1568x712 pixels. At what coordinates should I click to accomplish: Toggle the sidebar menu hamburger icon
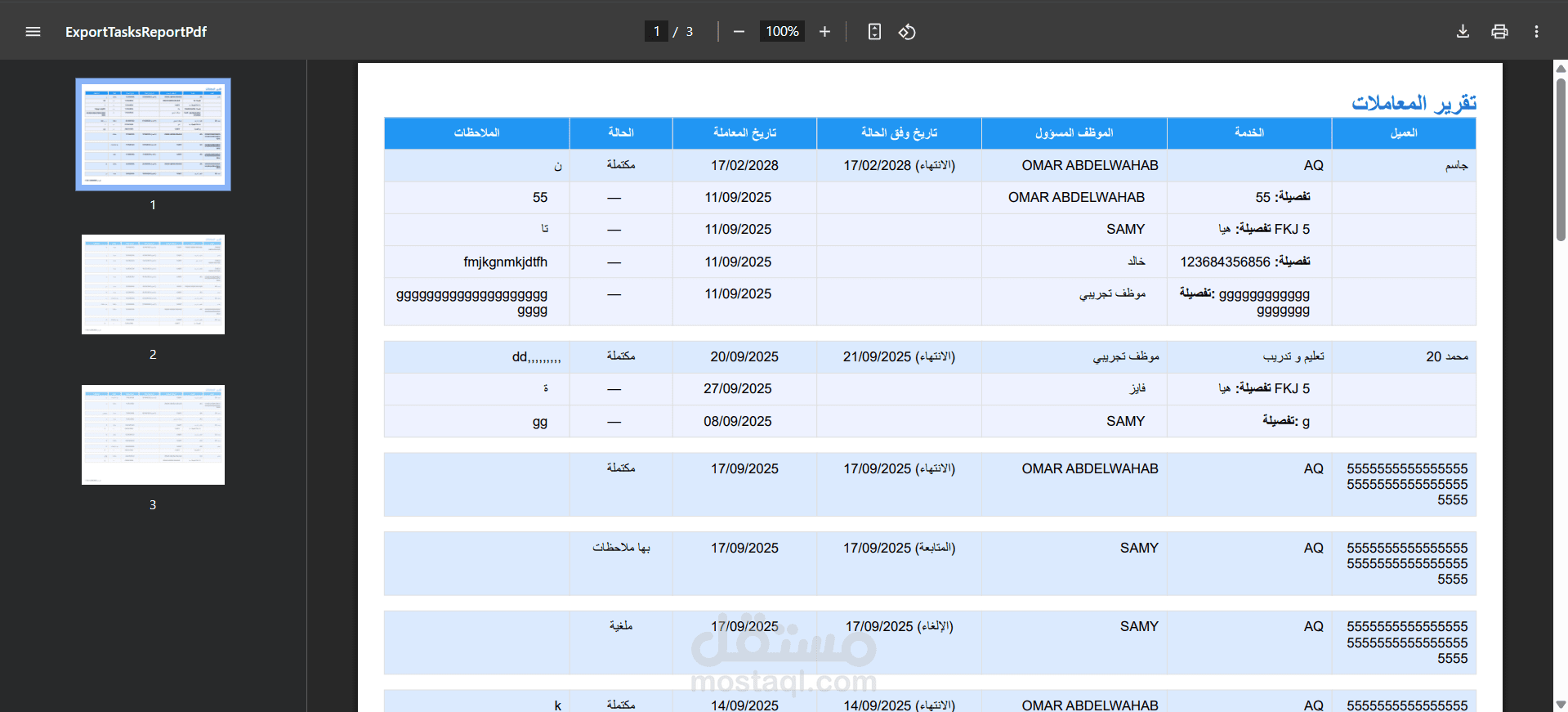coord(33,32)
